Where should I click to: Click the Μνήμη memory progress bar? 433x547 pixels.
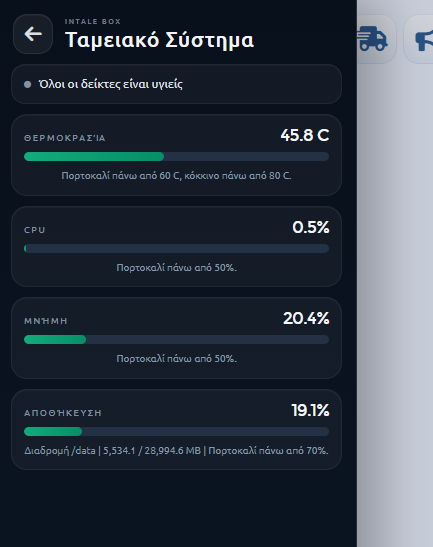click(x=176, y=339)
